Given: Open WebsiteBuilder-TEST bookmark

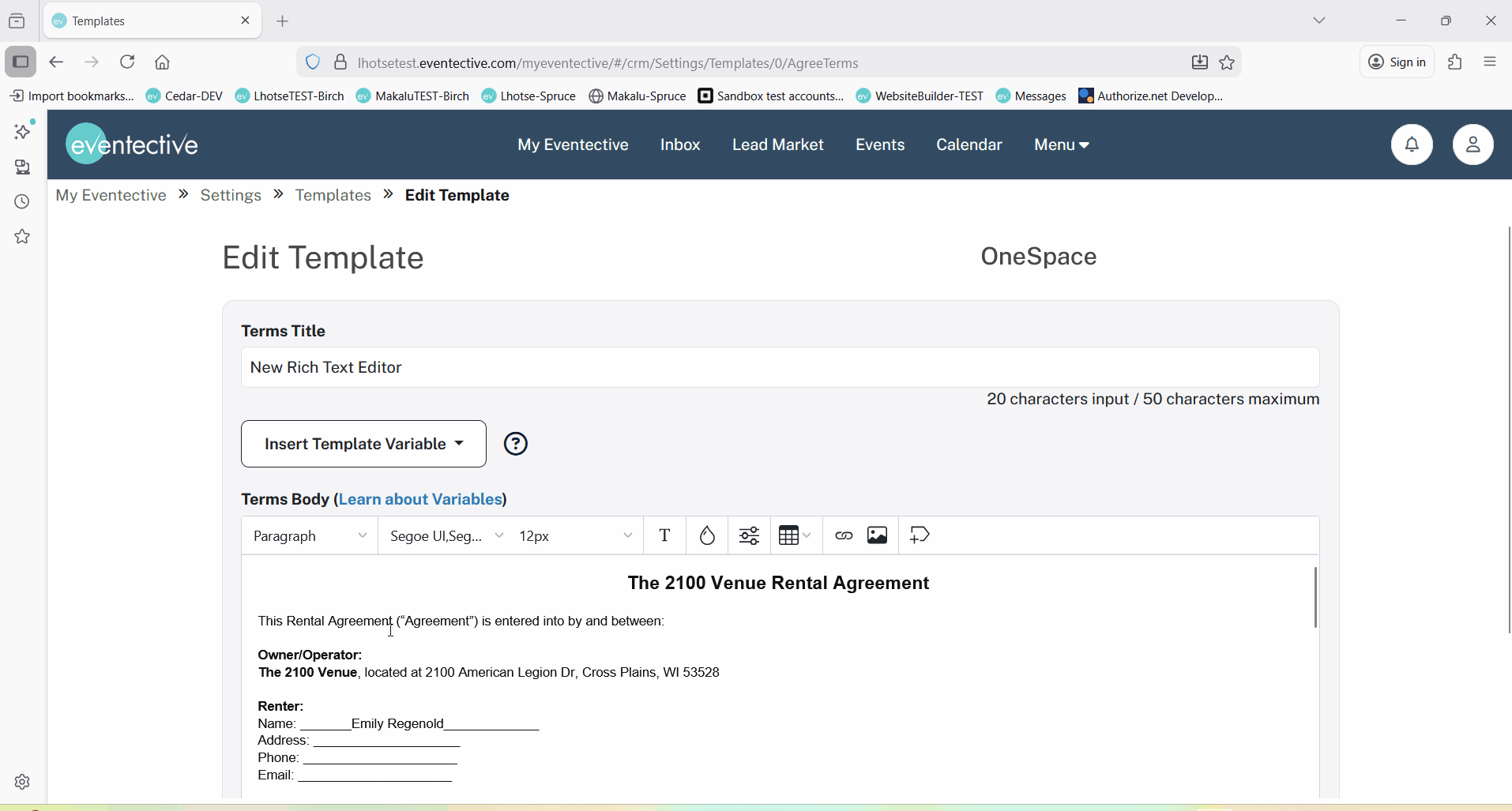Looking at the screenshot, I should click(920, 96).
